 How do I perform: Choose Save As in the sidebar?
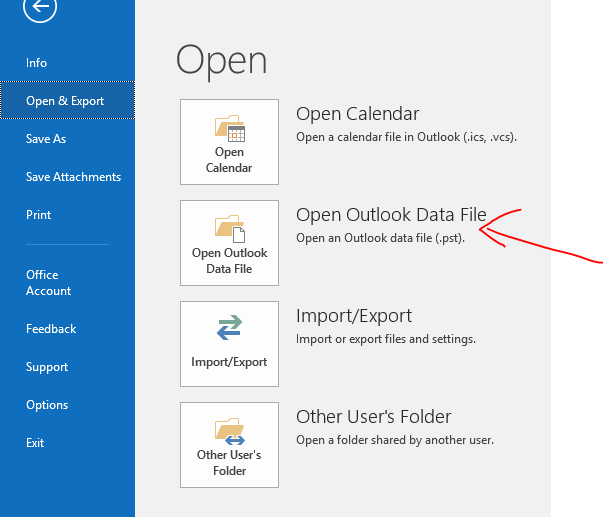[x=46, y=138]
